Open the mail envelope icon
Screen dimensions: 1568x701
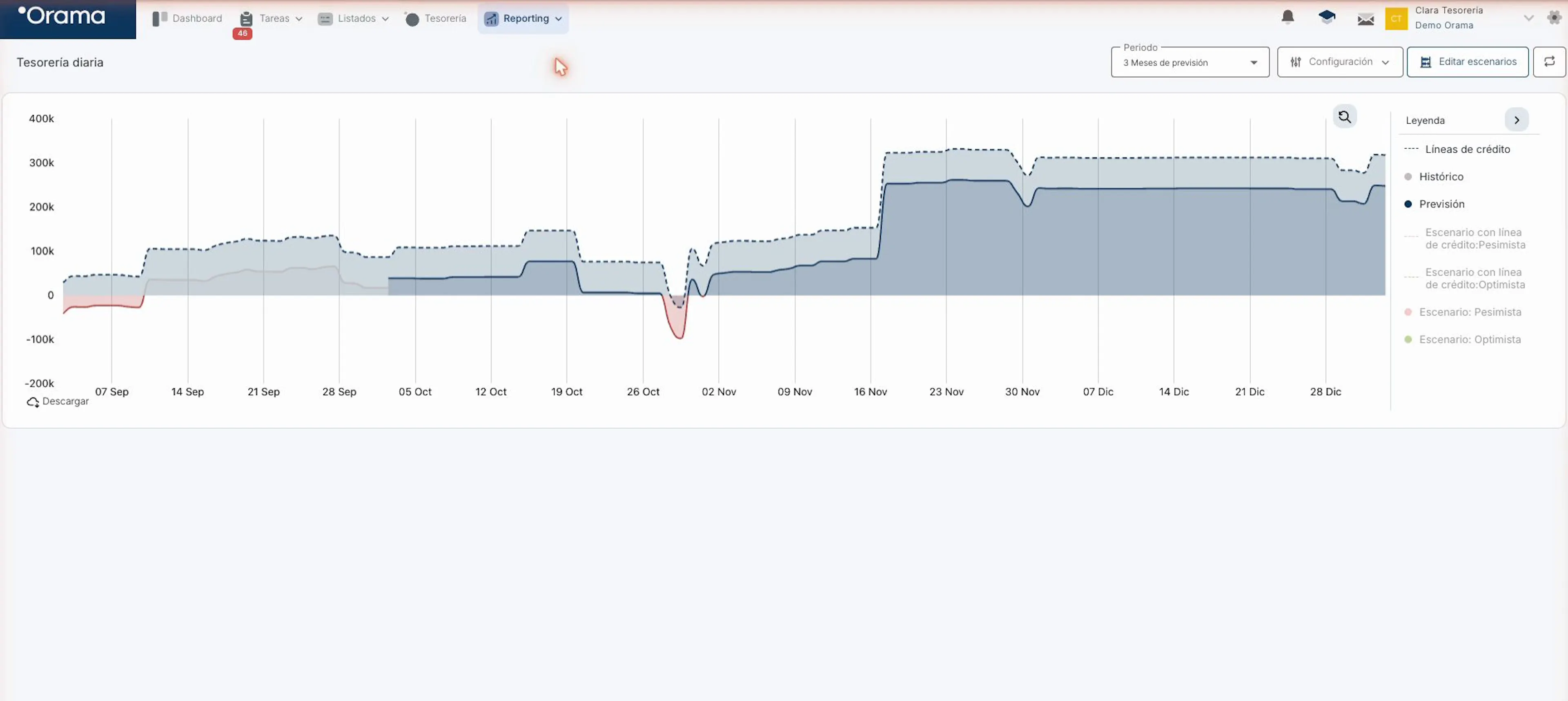point(1365,20)
